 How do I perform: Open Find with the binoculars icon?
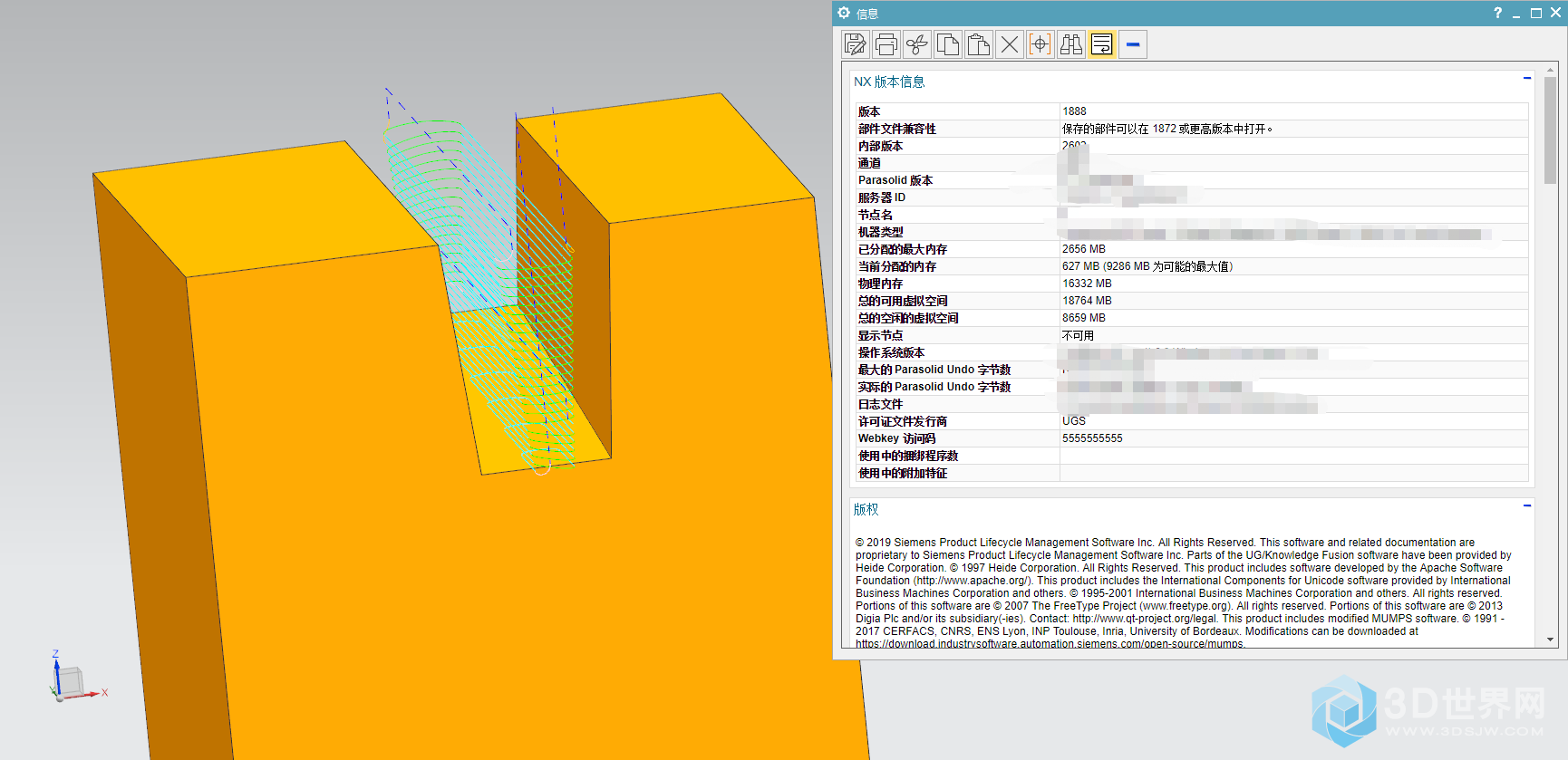coord(1071,44)
